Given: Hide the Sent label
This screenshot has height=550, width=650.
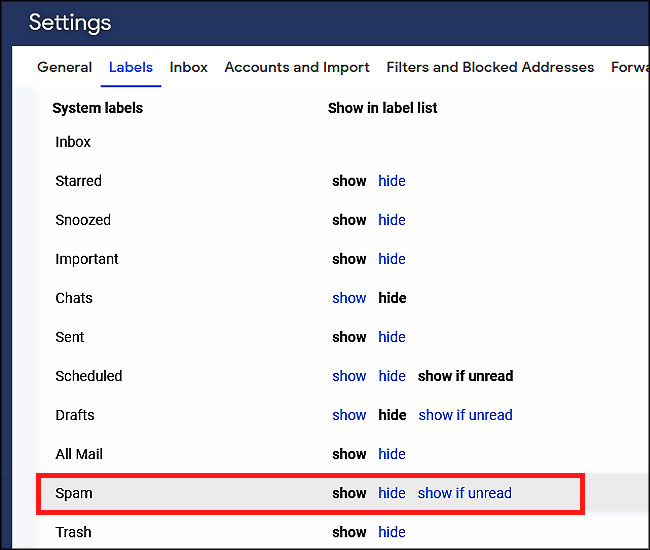Looking at the screenshot, I should click(392, 337).
